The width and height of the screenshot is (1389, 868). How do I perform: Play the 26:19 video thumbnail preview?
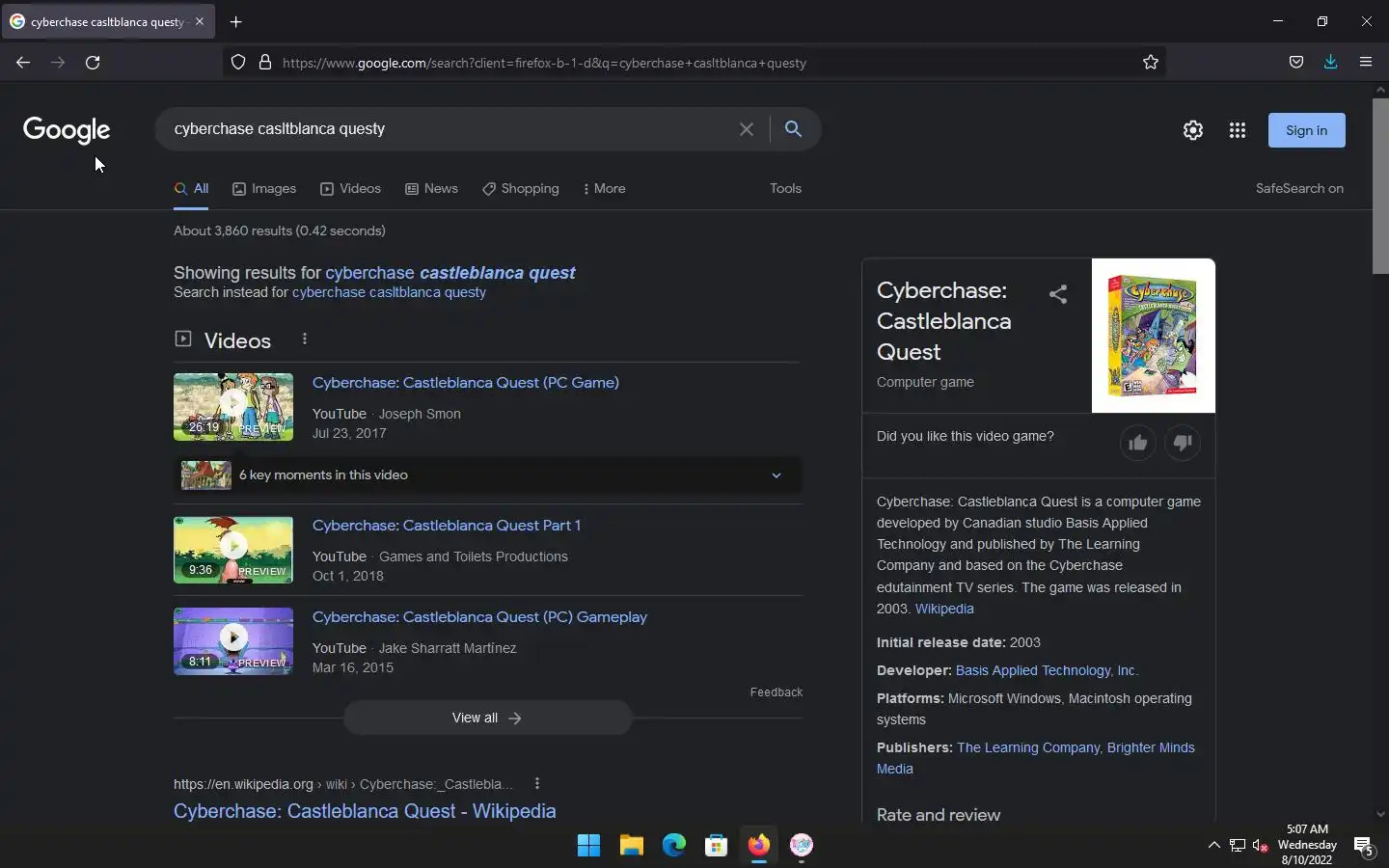[233, 407]
